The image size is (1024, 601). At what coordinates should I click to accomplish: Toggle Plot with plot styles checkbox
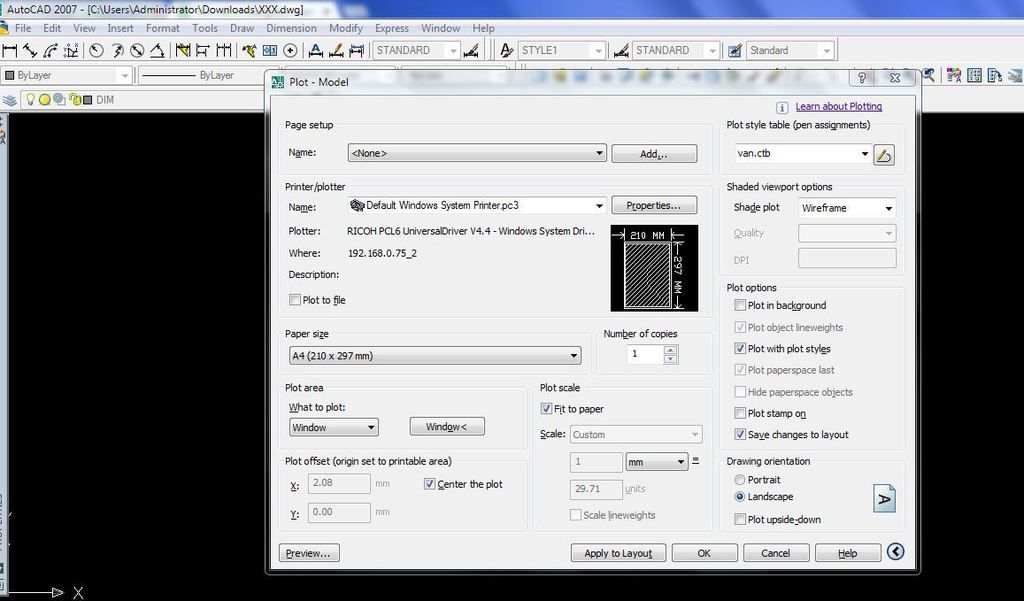(x=740, y=349)
